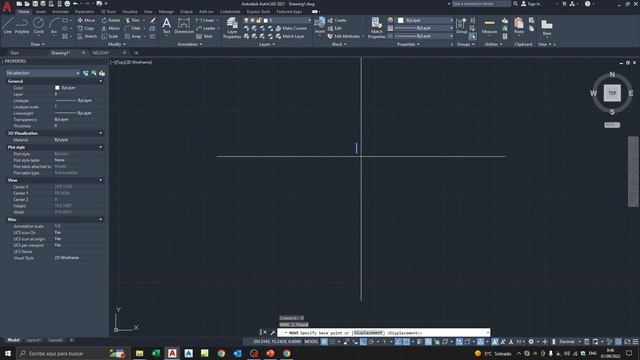Image resolution: width=640 pixels, height=360 pixels.
Task: Click the Scale tool
Action: 109,36
